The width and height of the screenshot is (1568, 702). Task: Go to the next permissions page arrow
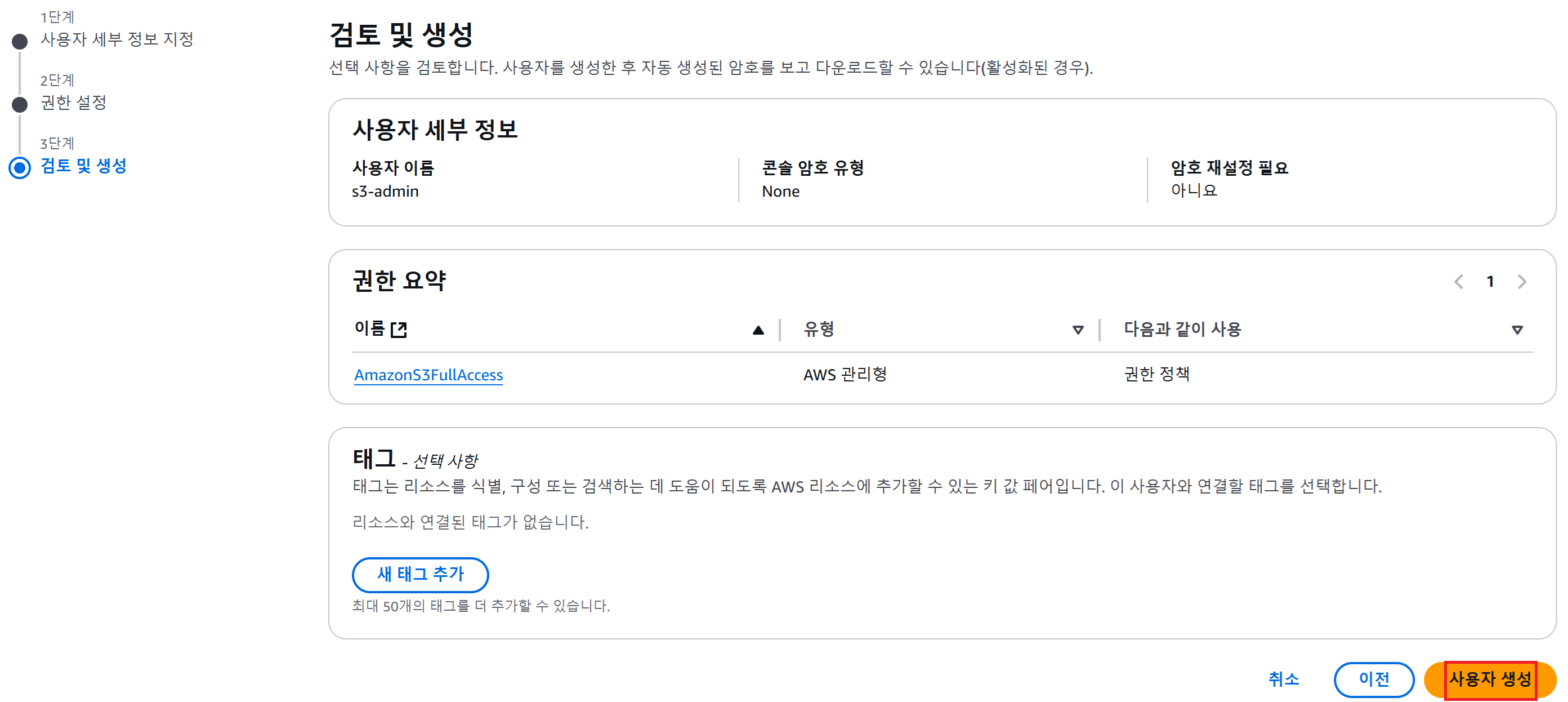pos(1522,282)
